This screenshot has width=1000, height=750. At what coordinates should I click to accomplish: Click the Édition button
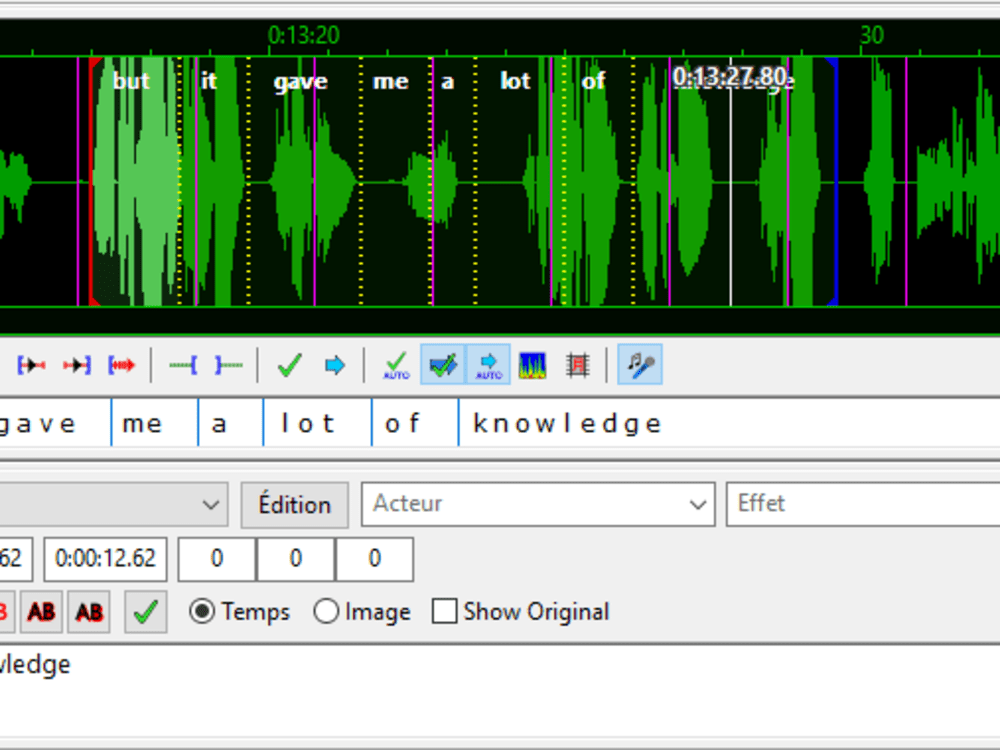pos(295,504)
